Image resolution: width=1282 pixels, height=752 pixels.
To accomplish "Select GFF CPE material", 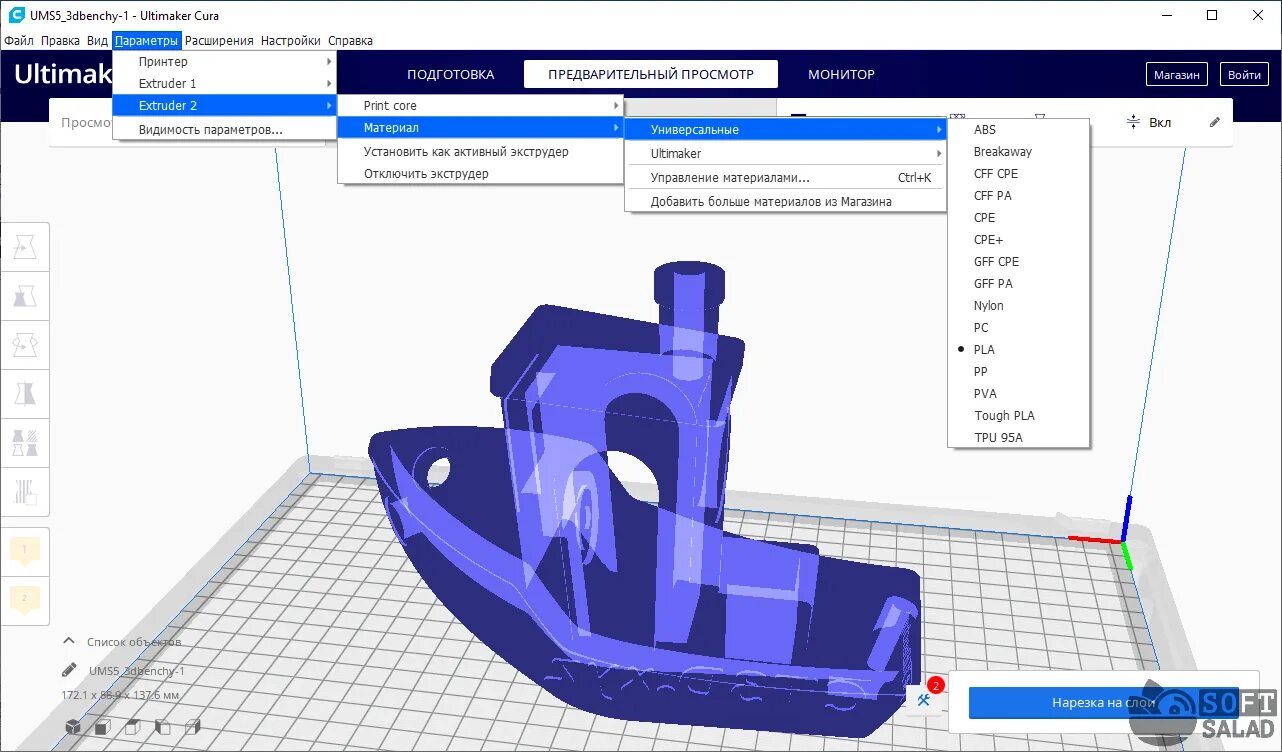I will click(x=1018, y=262).
